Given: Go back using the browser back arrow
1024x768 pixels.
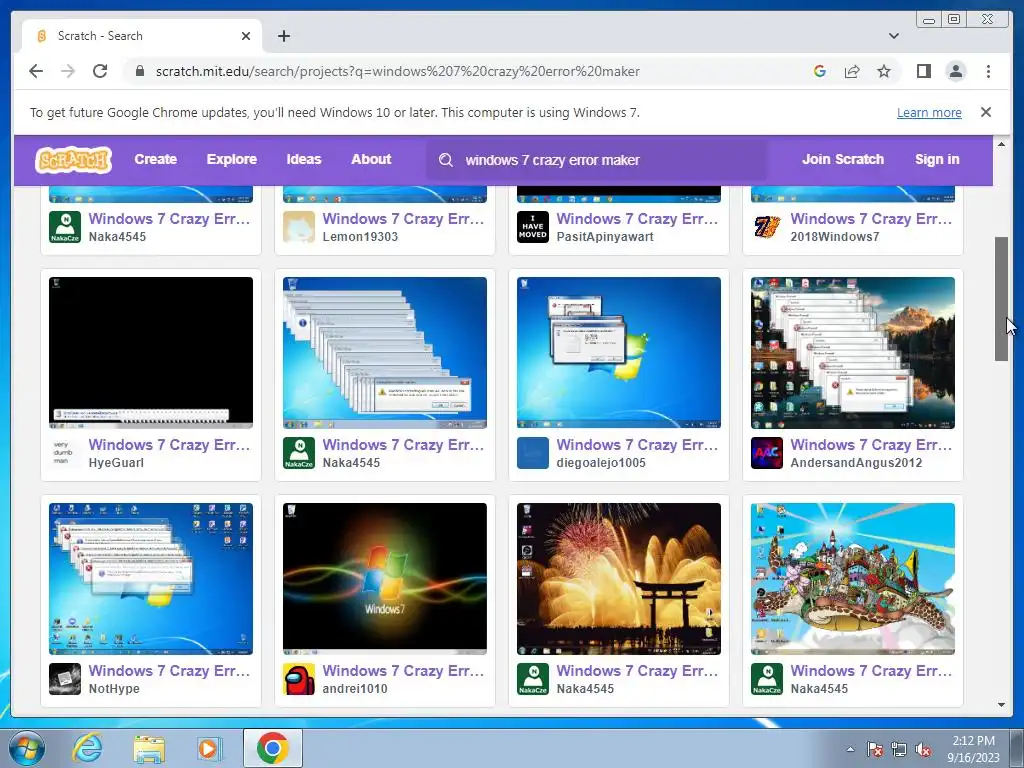Looking at the screenshot, I should 36,71.
